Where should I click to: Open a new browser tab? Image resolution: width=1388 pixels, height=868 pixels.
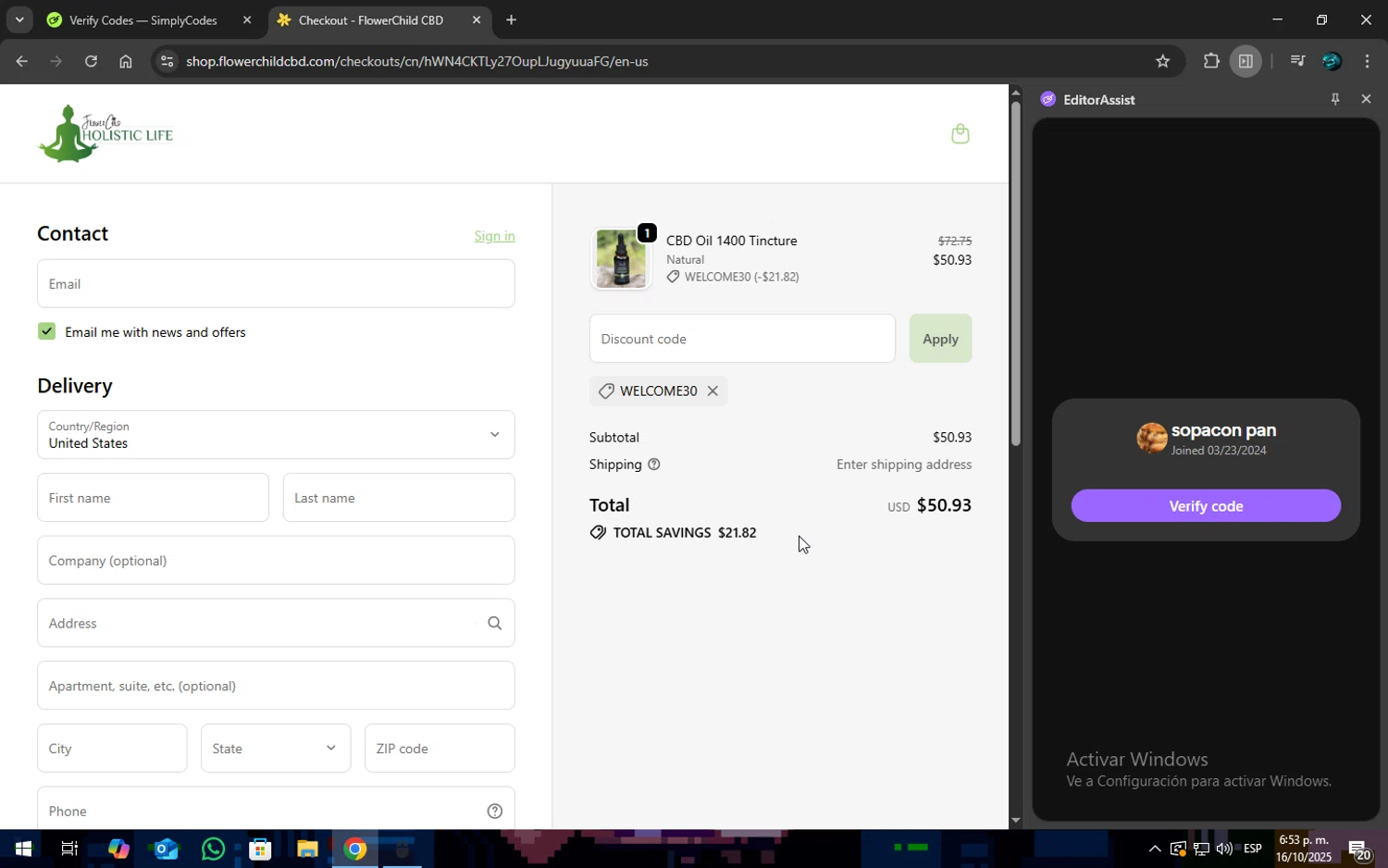click(511, 20)
